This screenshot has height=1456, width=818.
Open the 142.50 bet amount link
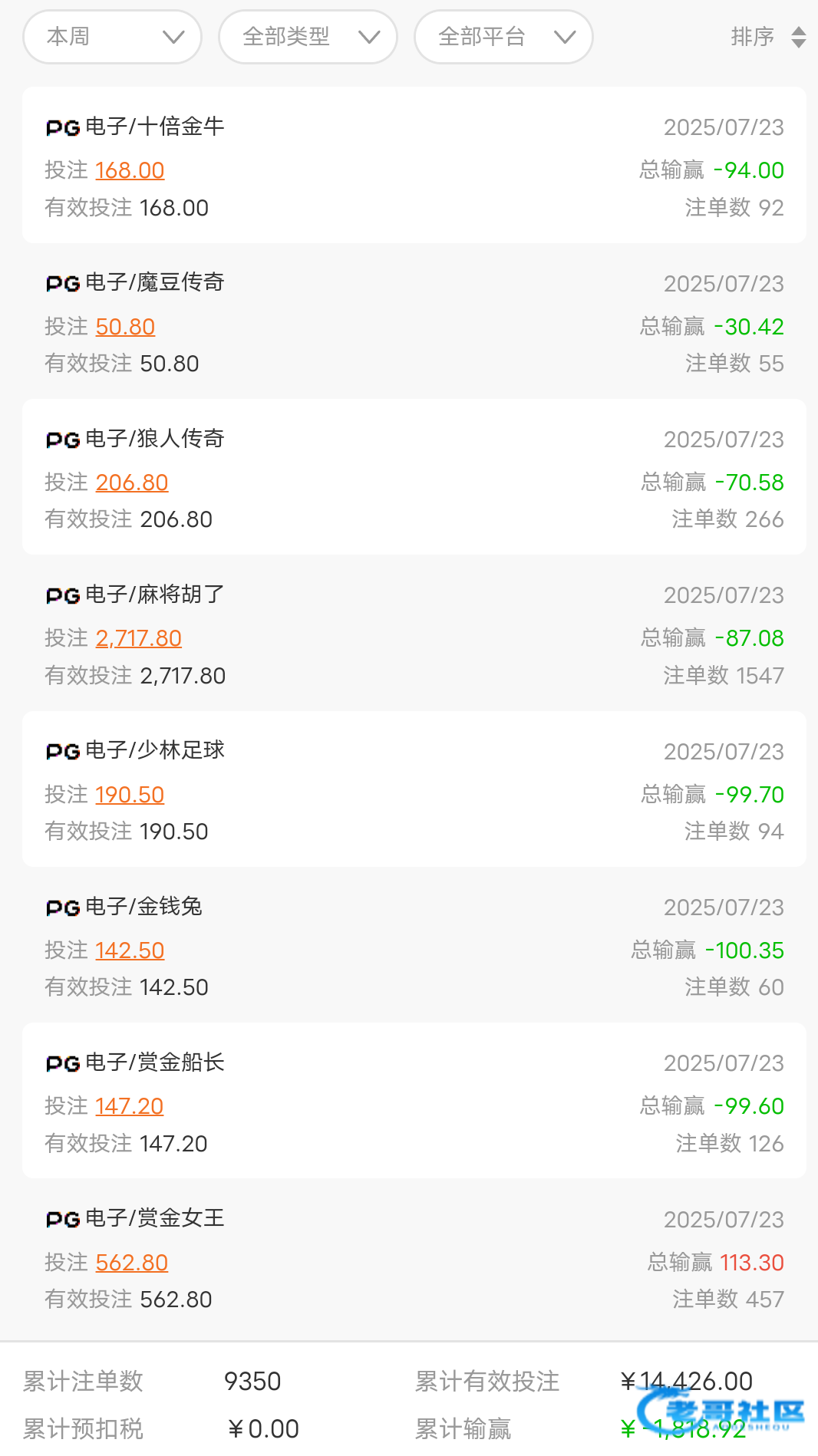coord(130,950)
